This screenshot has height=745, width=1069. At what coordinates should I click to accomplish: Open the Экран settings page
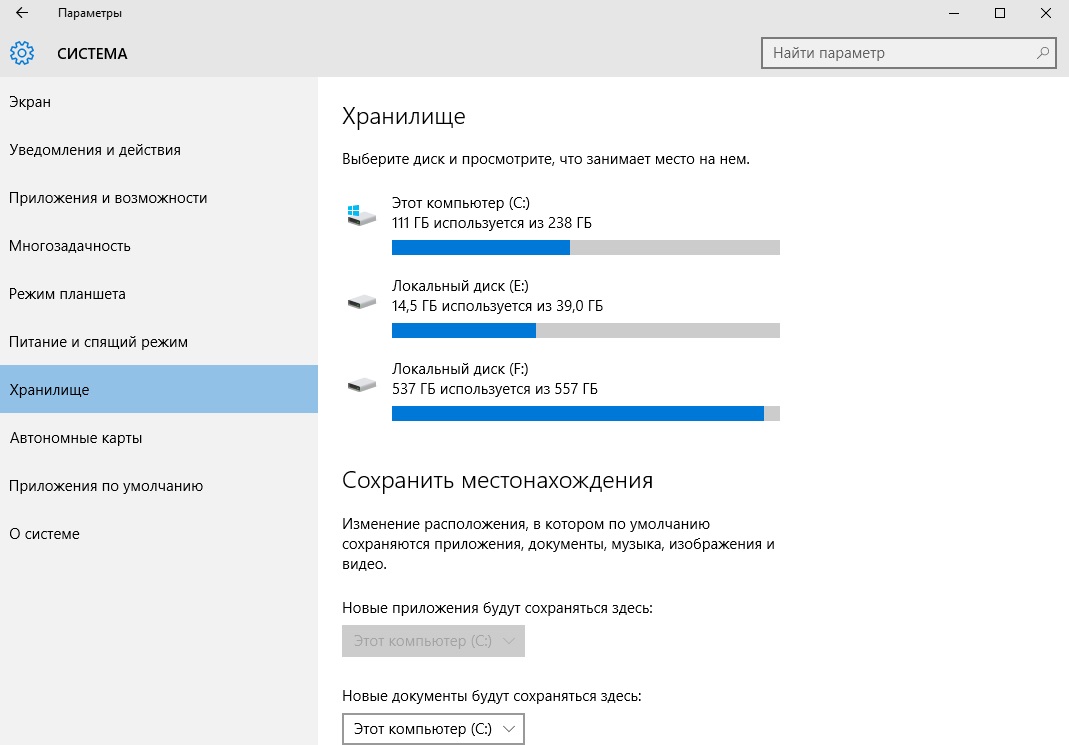coord(159,102)
